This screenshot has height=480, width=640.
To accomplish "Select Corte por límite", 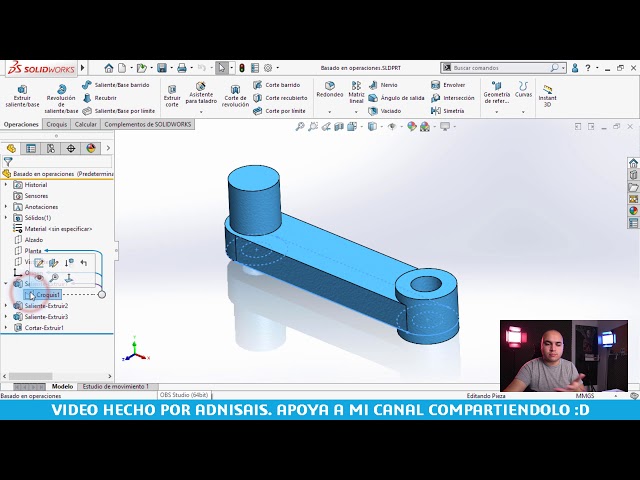I will [279, 111].
